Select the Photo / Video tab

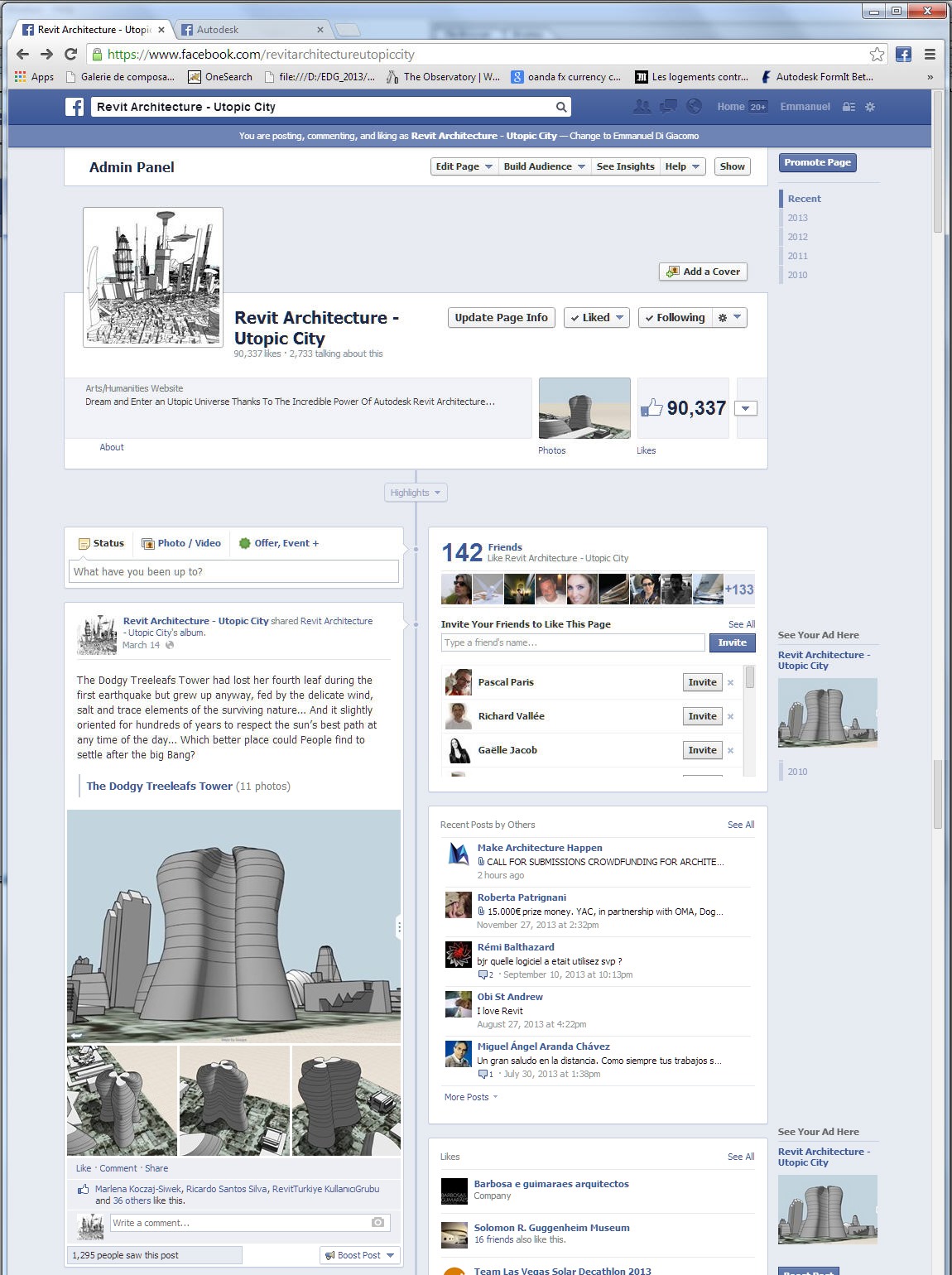(x=181, y=543)
